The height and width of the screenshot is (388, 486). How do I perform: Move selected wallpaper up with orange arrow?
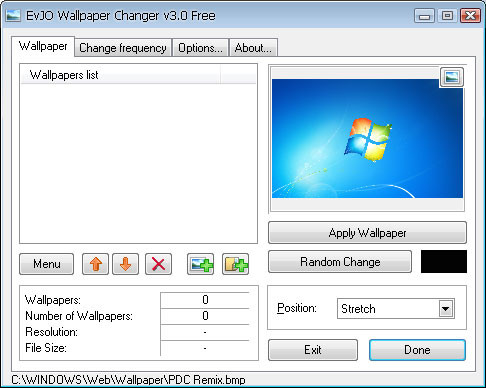(x=95, y=264)
